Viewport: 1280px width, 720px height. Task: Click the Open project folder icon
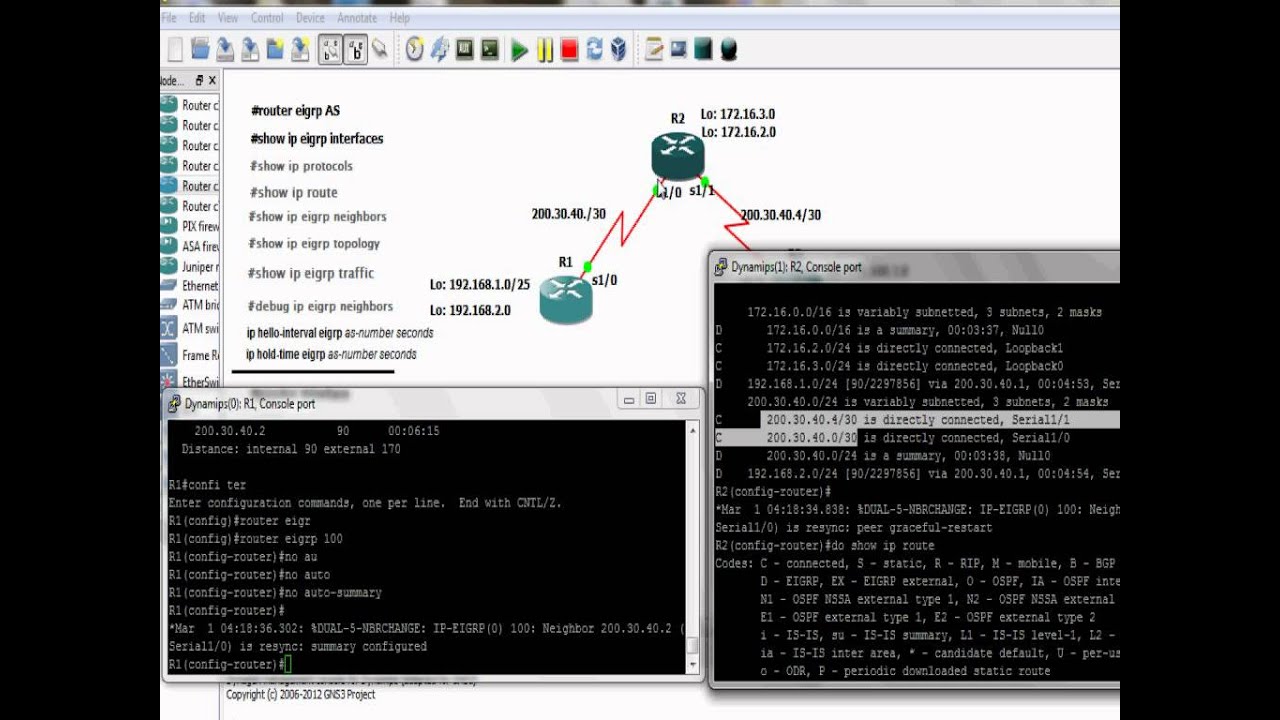(200, 49)
